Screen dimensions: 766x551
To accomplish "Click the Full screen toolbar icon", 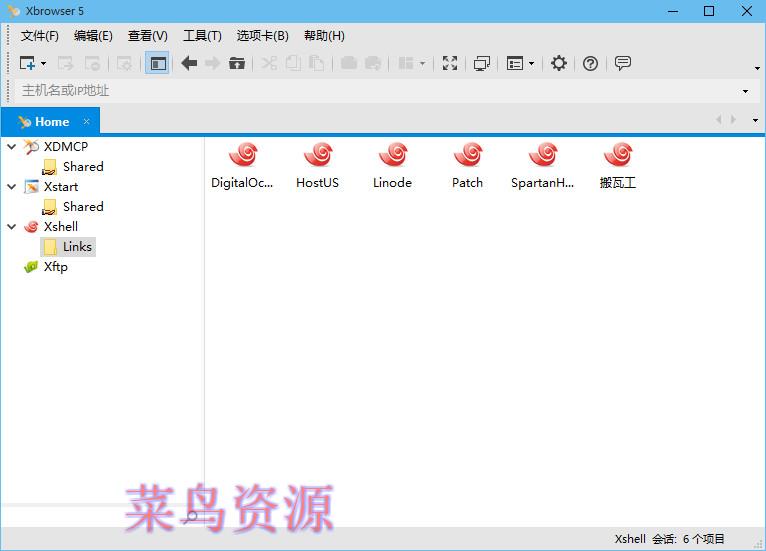I will point(450,64).
